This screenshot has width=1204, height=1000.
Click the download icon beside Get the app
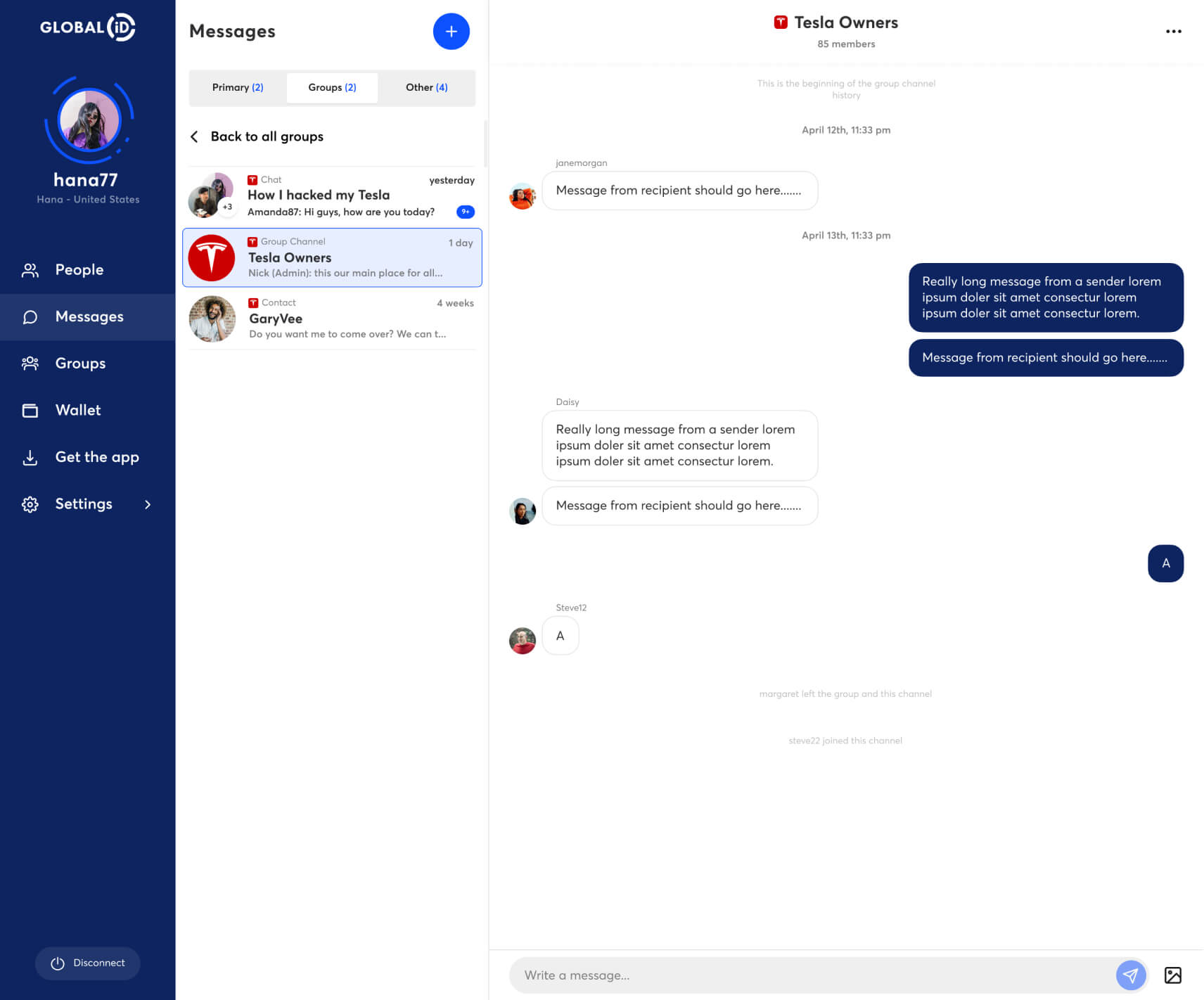pyautogui.click(x=30, y=458)
